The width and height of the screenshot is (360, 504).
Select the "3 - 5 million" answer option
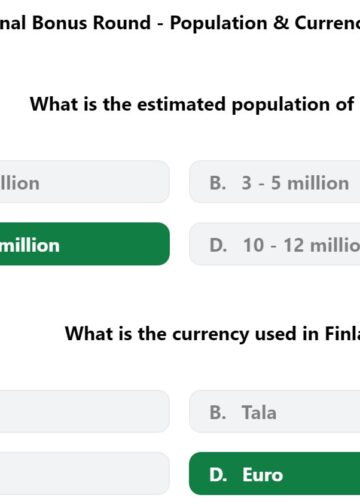click(x=275, y=182)
